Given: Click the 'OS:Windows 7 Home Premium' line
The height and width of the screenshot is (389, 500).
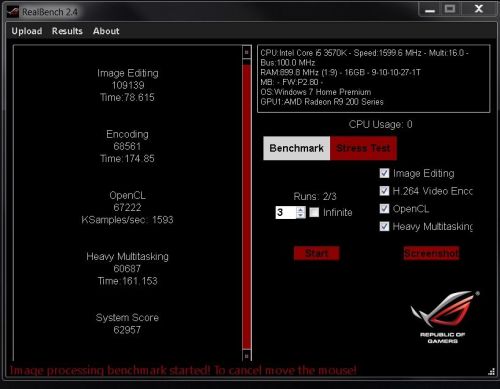Looking at the screenshot, I should (316, 92).
